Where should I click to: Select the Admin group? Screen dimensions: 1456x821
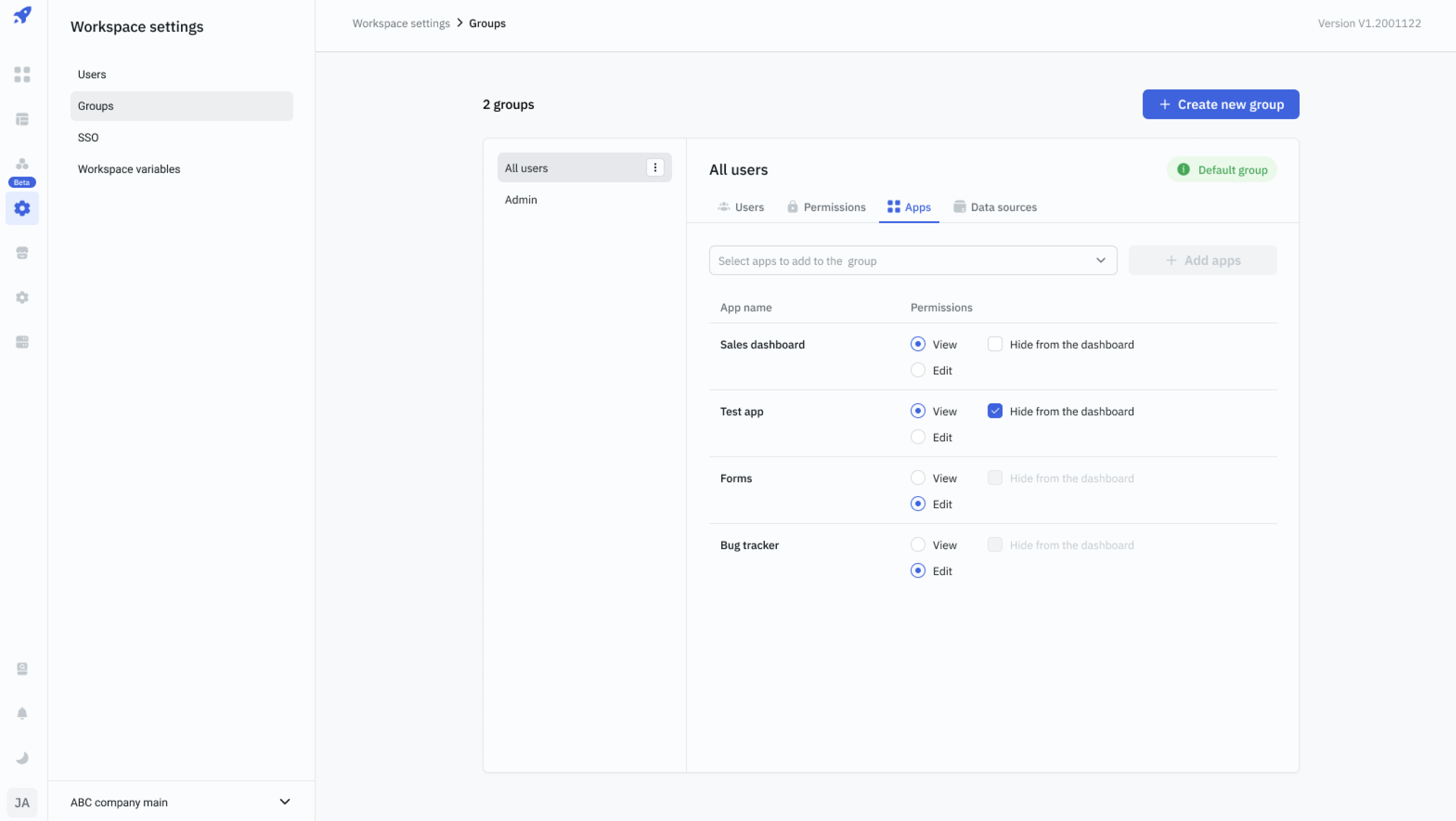coord(521,200)
